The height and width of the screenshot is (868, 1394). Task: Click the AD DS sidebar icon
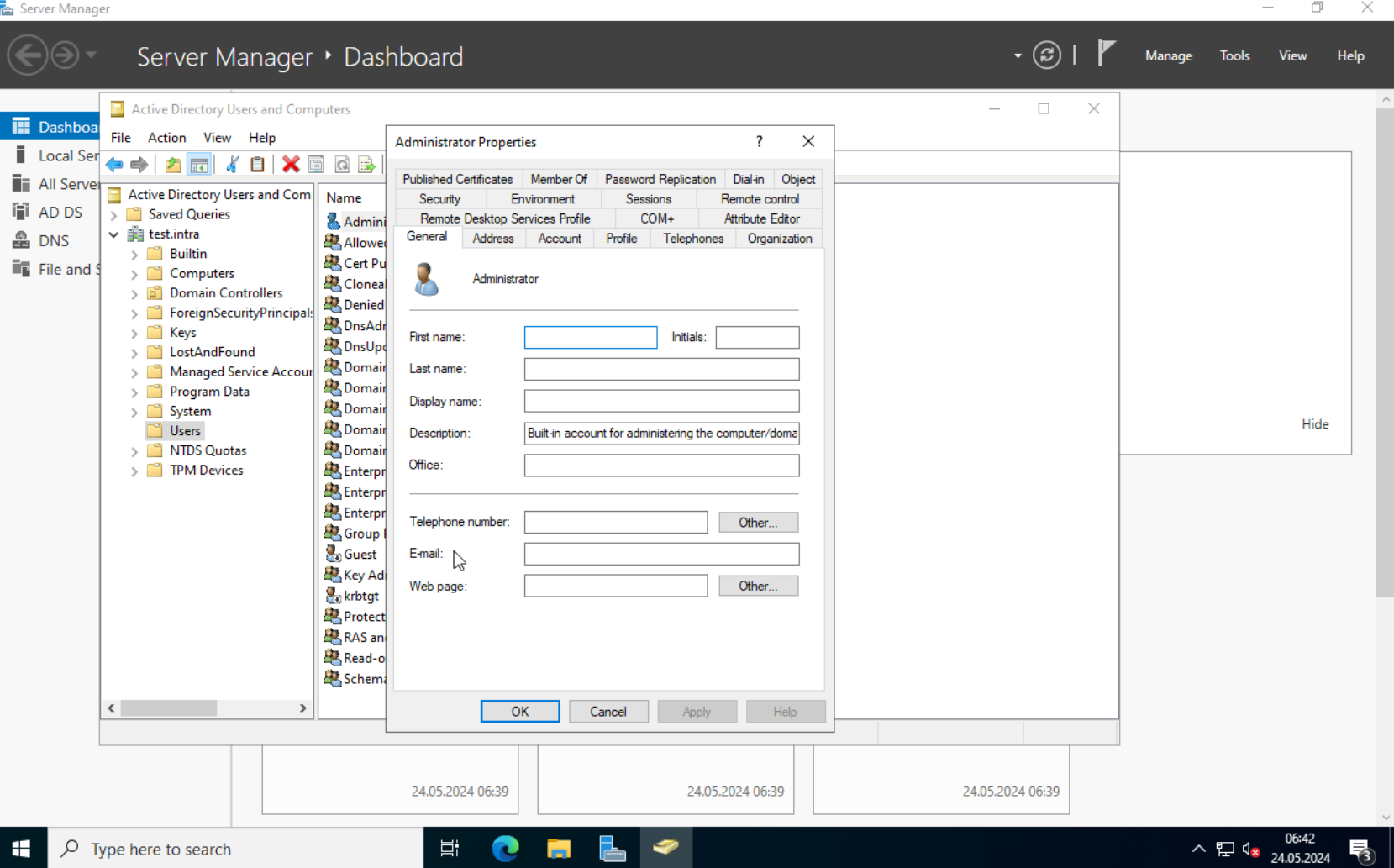pos(21,212)
